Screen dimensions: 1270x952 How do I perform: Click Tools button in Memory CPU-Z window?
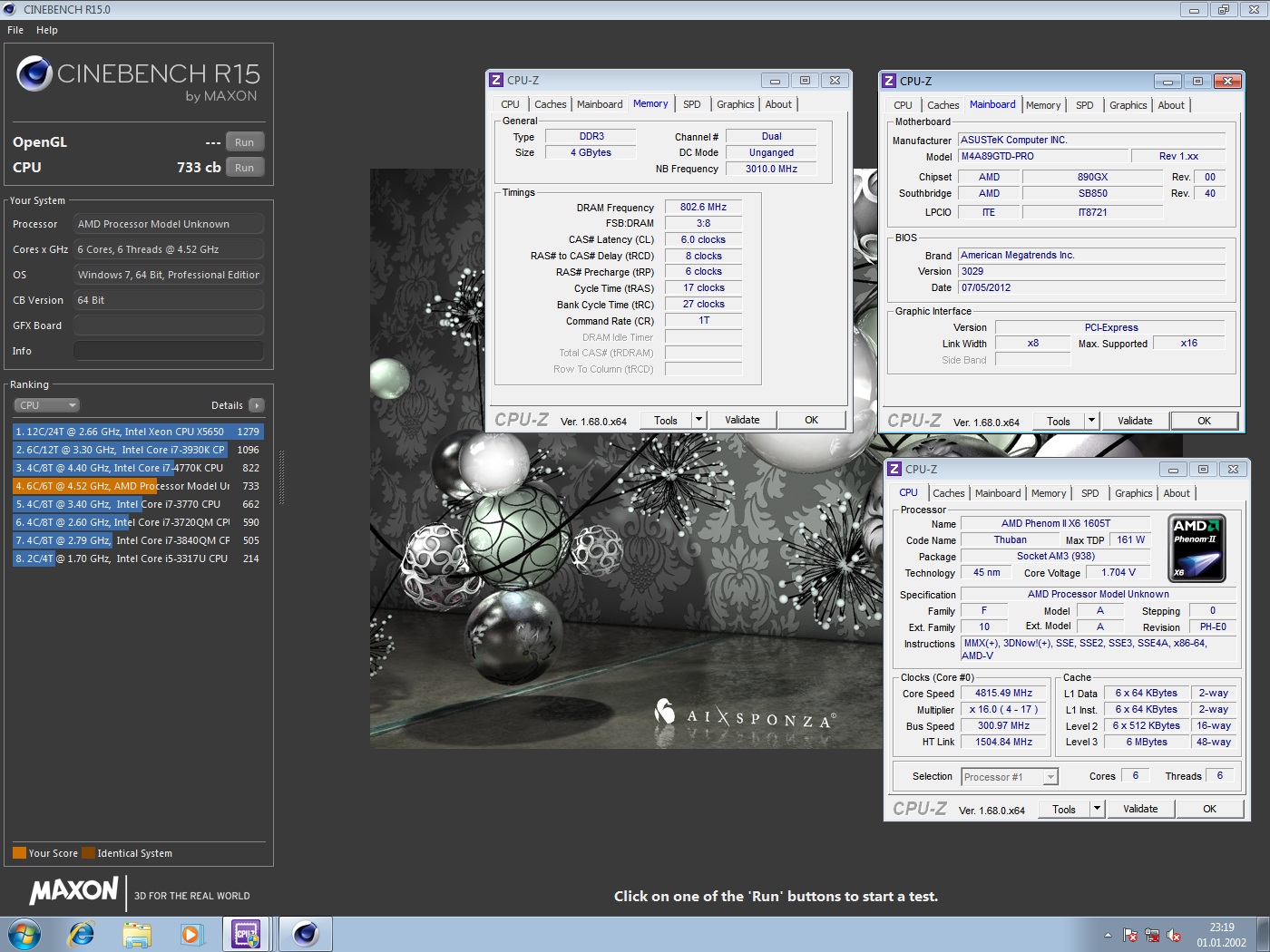click(666, 420)
